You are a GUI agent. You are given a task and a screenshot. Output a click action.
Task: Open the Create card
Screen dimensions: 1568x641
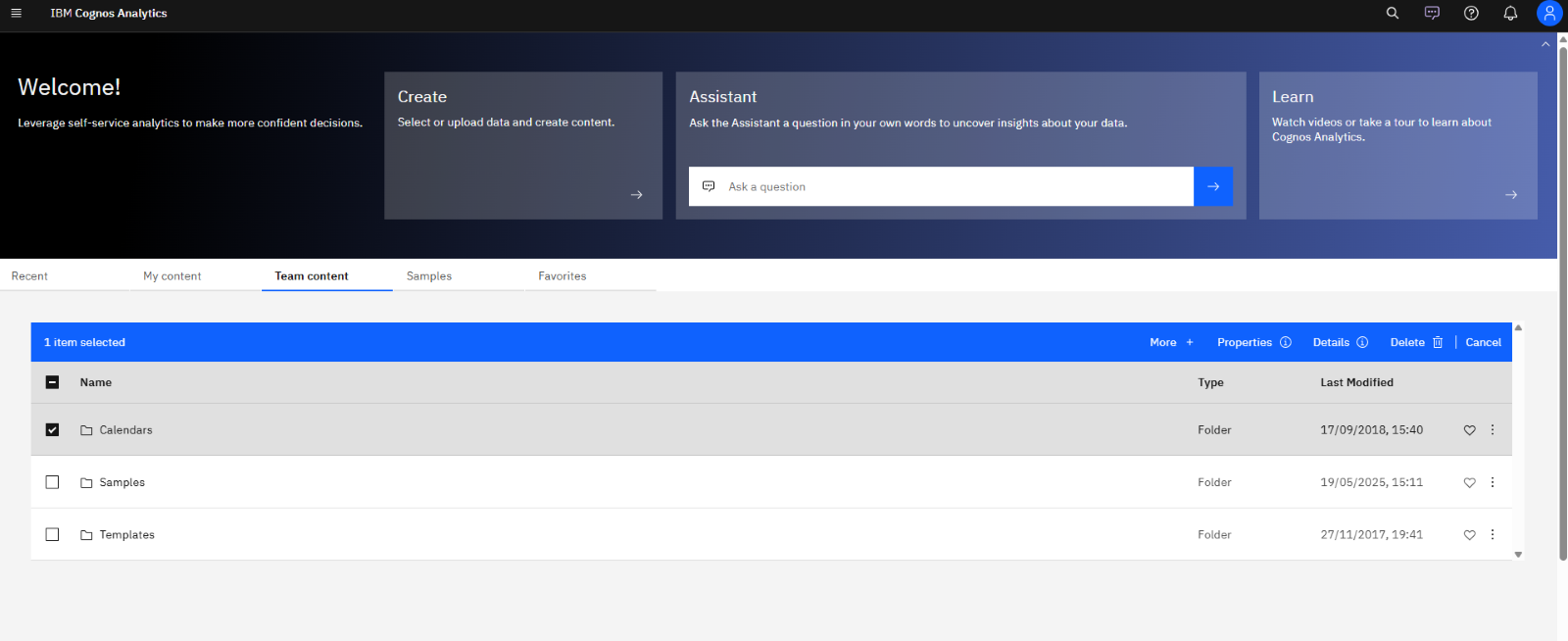(x=523, y=145)
